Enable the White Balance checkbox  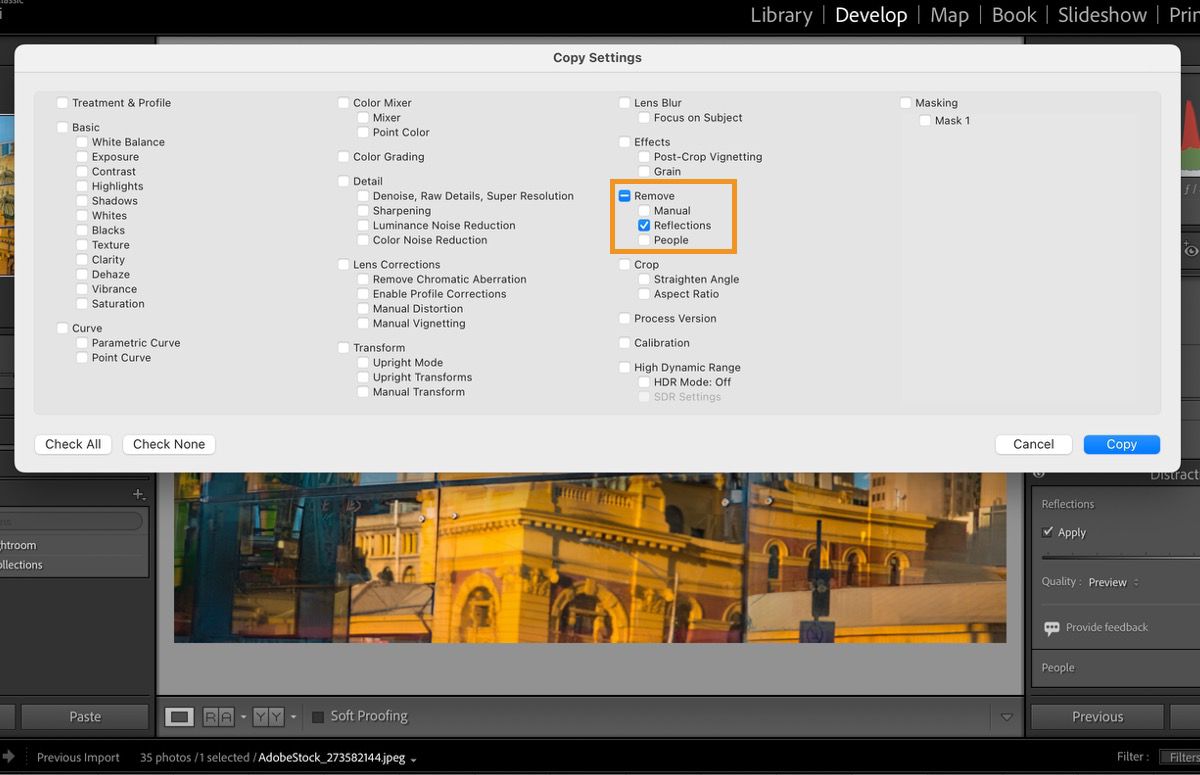[82, 142]
